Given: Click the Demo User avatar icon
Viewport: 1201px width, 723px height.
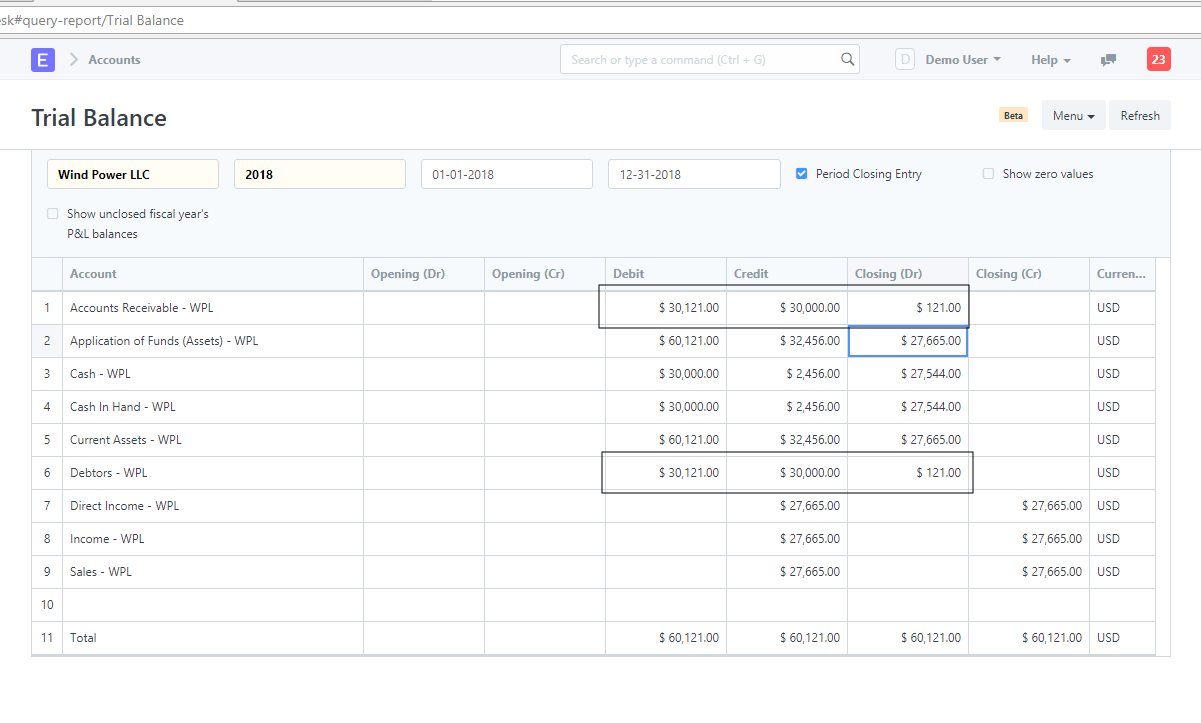Looking at the screenshot, I should click(x=904, y=59).
